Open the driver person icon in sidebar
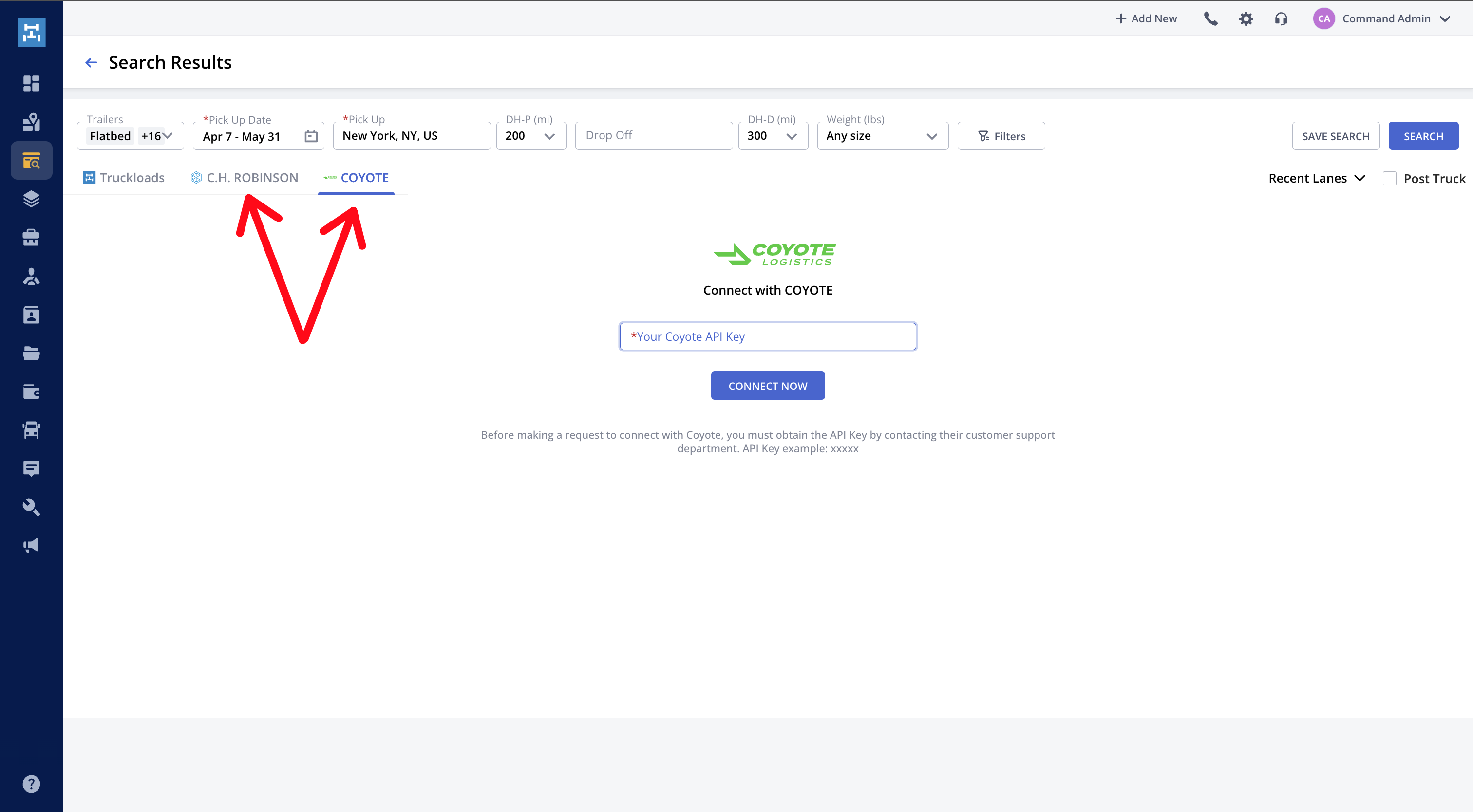The height and width of the screenshot is (812, 1473). pyautogui.click(x=32, y=276)
